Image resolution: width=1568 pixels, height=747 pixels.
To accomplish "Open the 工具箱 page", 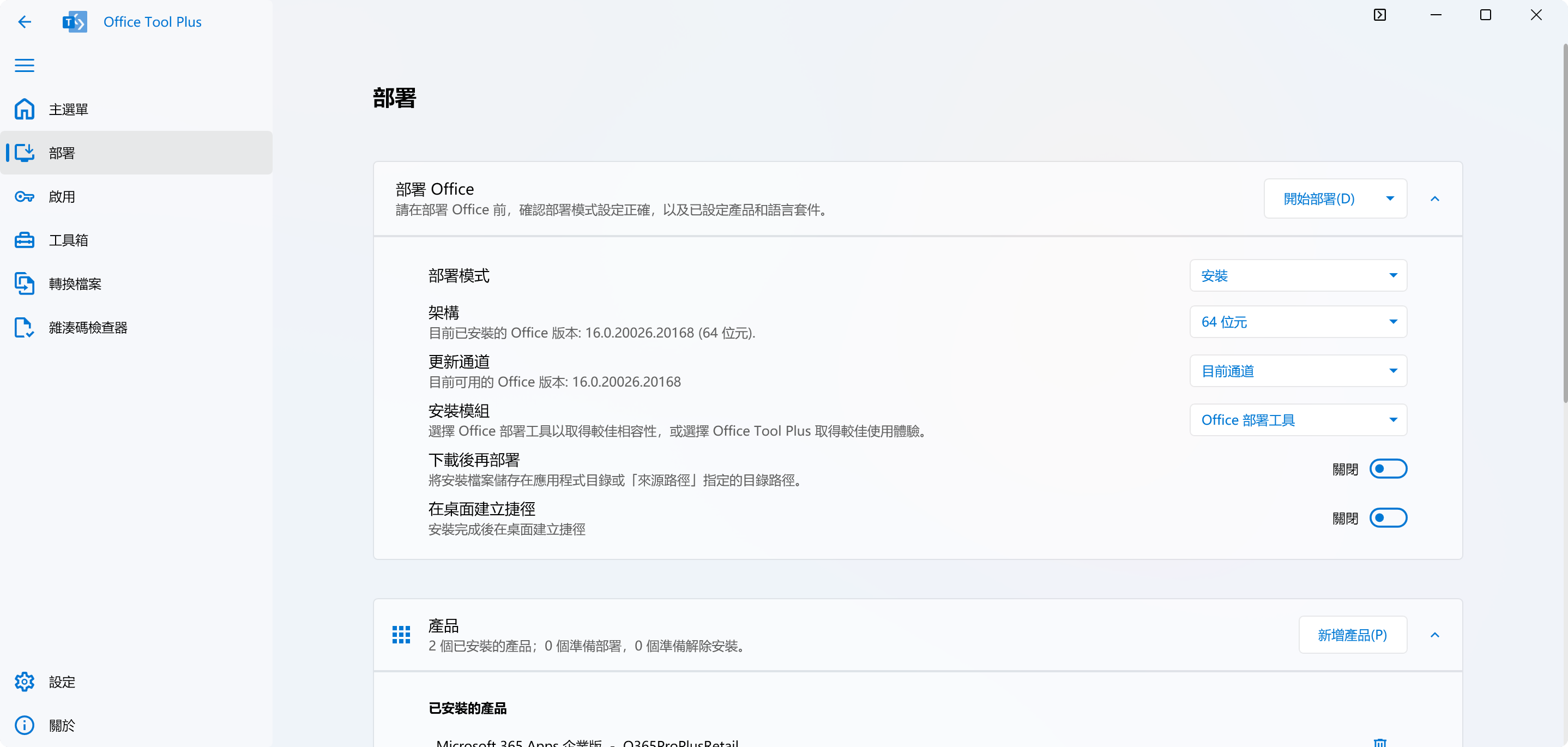I will click(x=136, y=240).
